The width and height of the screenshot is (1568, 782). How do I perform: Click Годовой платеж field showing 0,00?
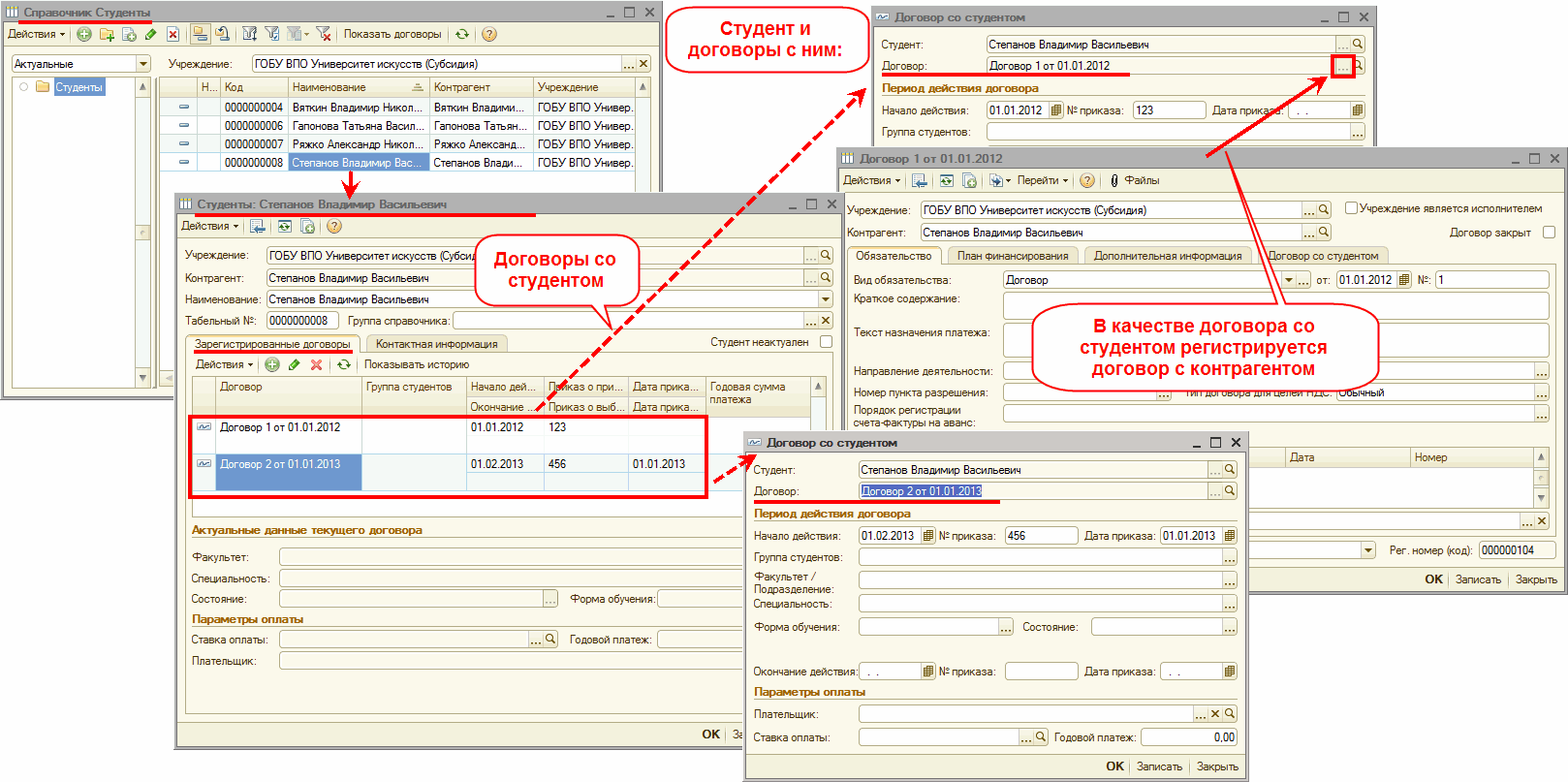[1189, 737]
